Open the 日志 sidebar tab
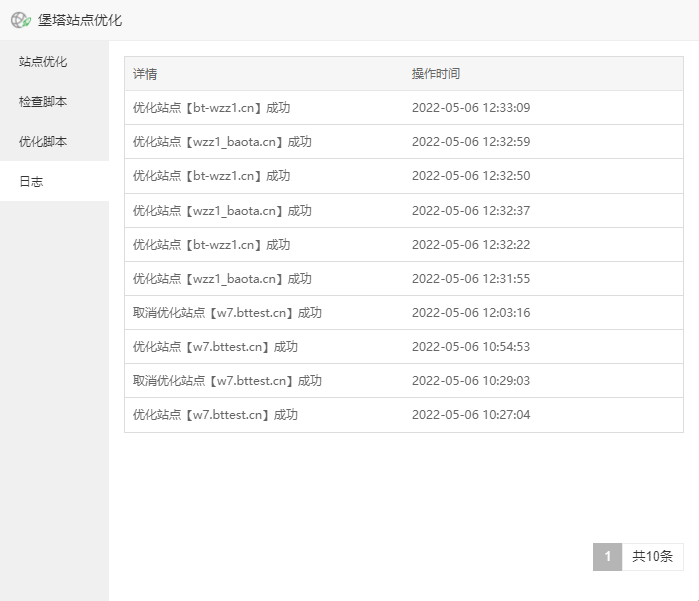The height and width of the screenshot is (601, 699). [x=54, y=181]
